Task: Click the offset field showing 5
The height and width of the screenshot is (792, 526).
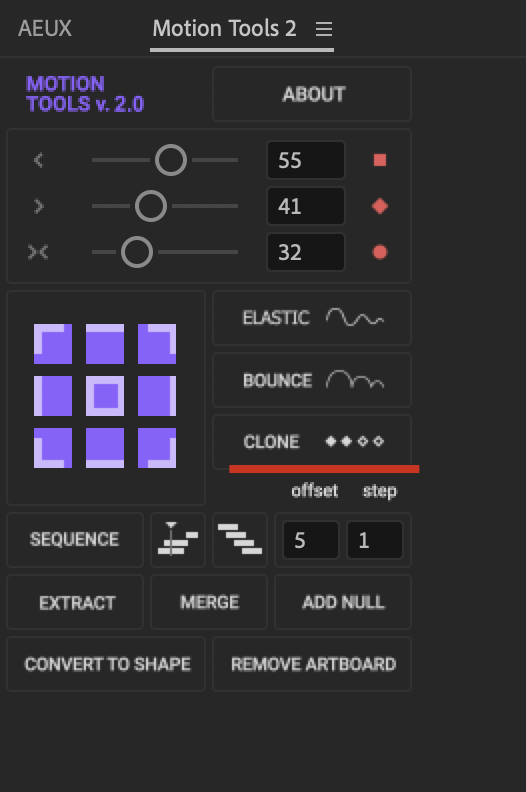Action: [311, 540]
